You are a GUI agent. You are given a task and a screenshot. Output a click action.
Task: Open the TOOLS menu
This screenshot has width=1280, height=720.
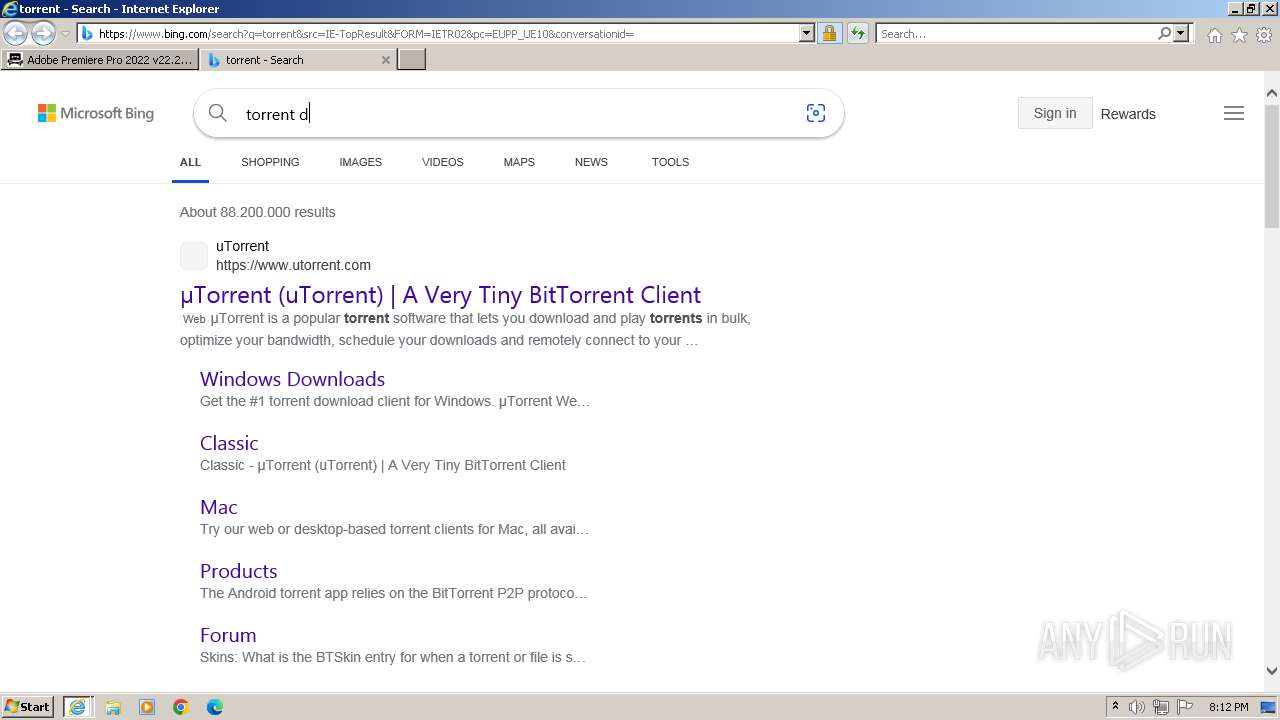[x=670, y=162]
